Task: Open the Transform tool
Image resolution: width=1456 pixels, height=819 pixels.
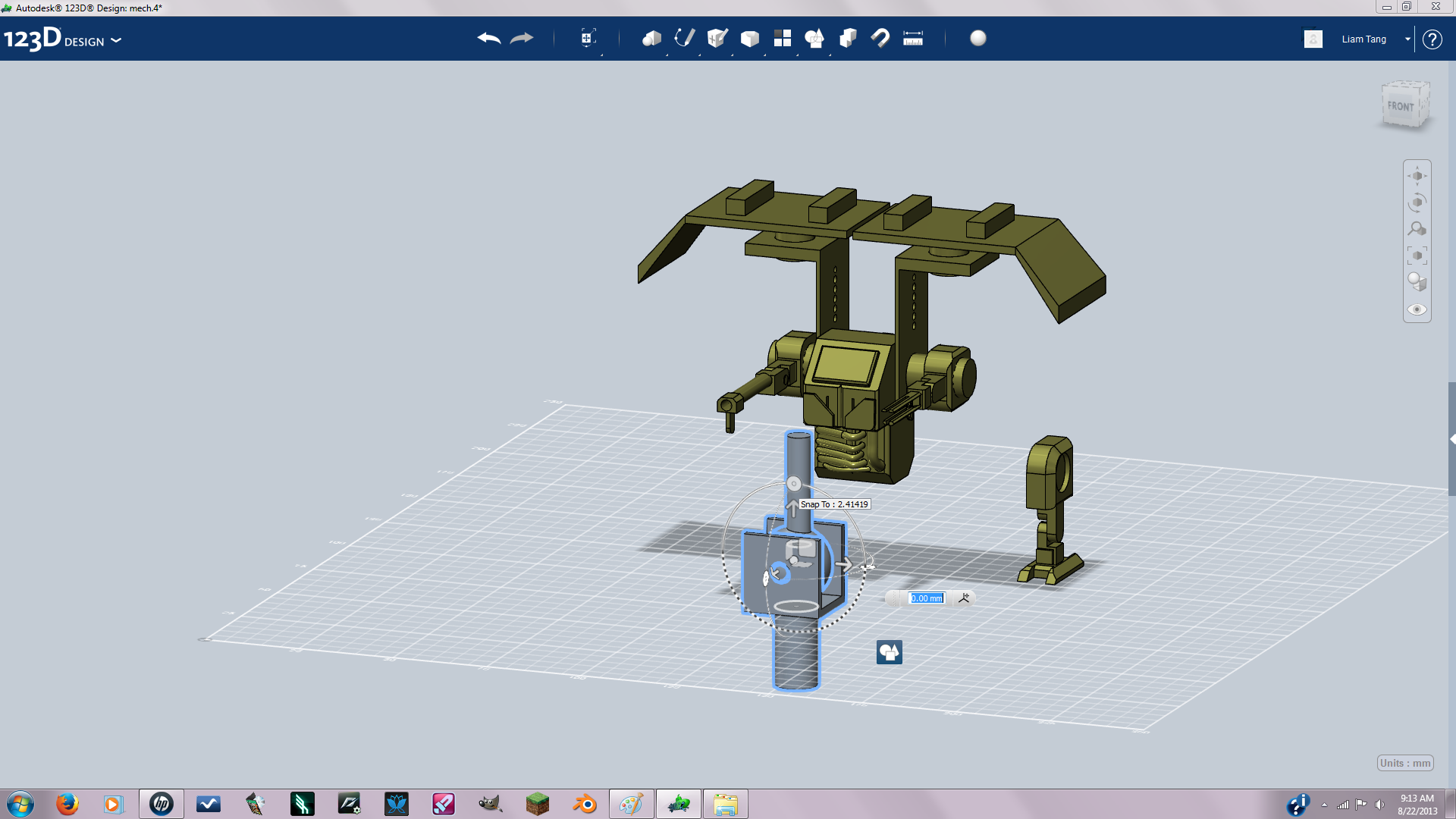Action: pyautogui.click(x=588, y=38)
